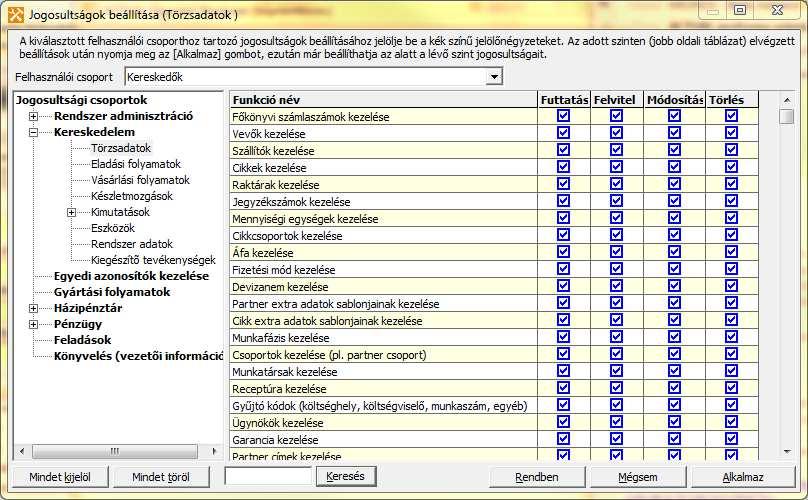Click the Törlés column header
This screenshot has height=500, width=808.
[x=732, y=99]
